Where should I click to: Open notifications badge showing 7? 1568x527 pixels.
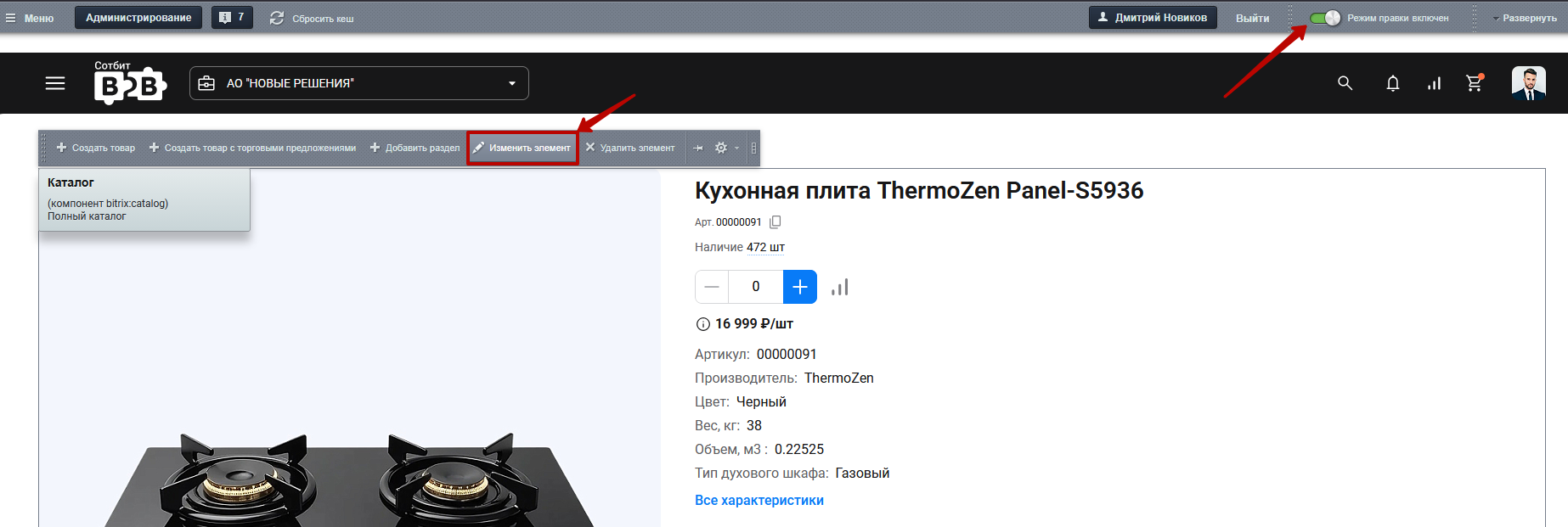232,18
